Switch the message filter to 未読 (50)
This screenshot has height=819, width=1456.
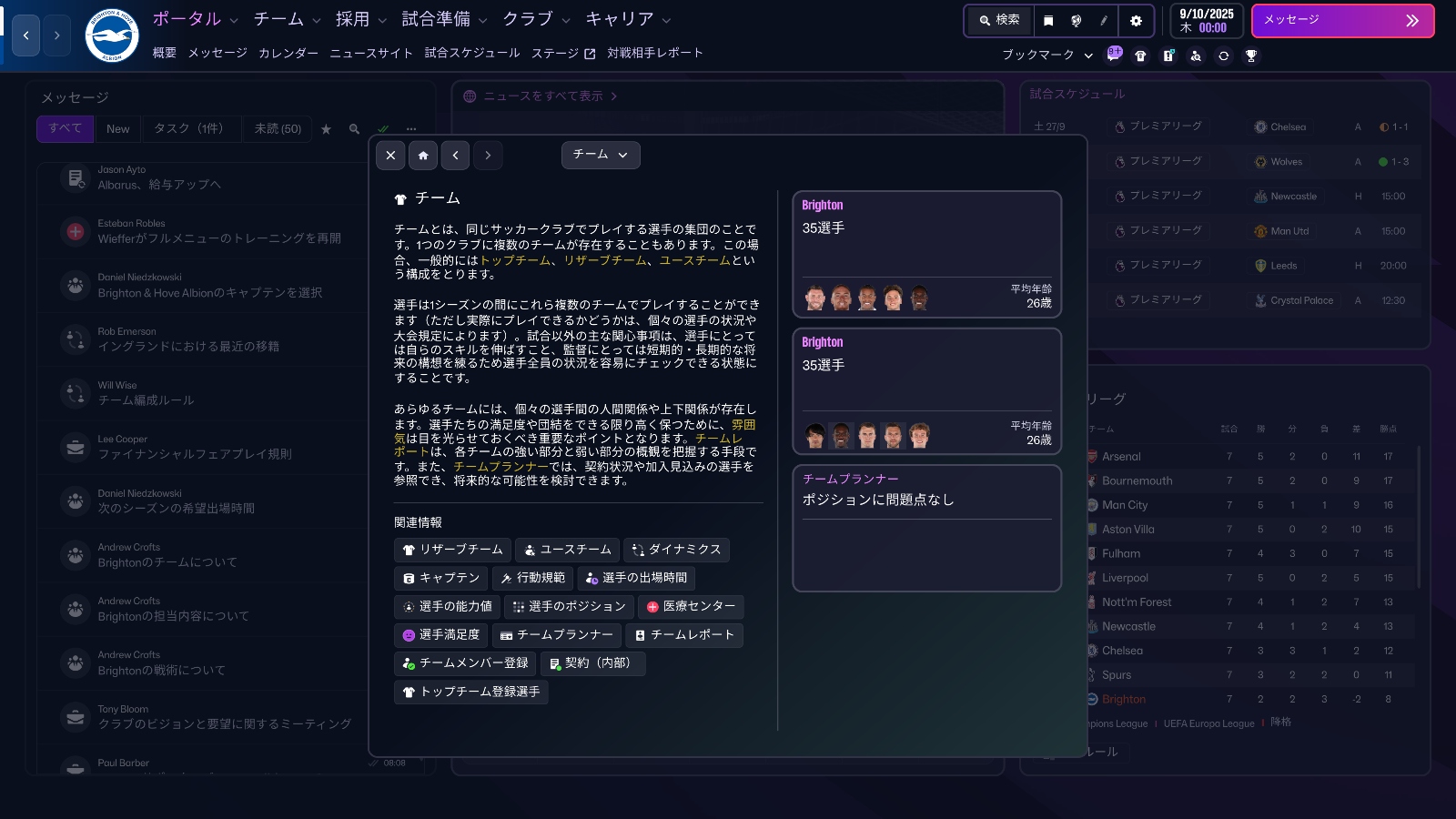pyautogui.click(x=278, y=128)
